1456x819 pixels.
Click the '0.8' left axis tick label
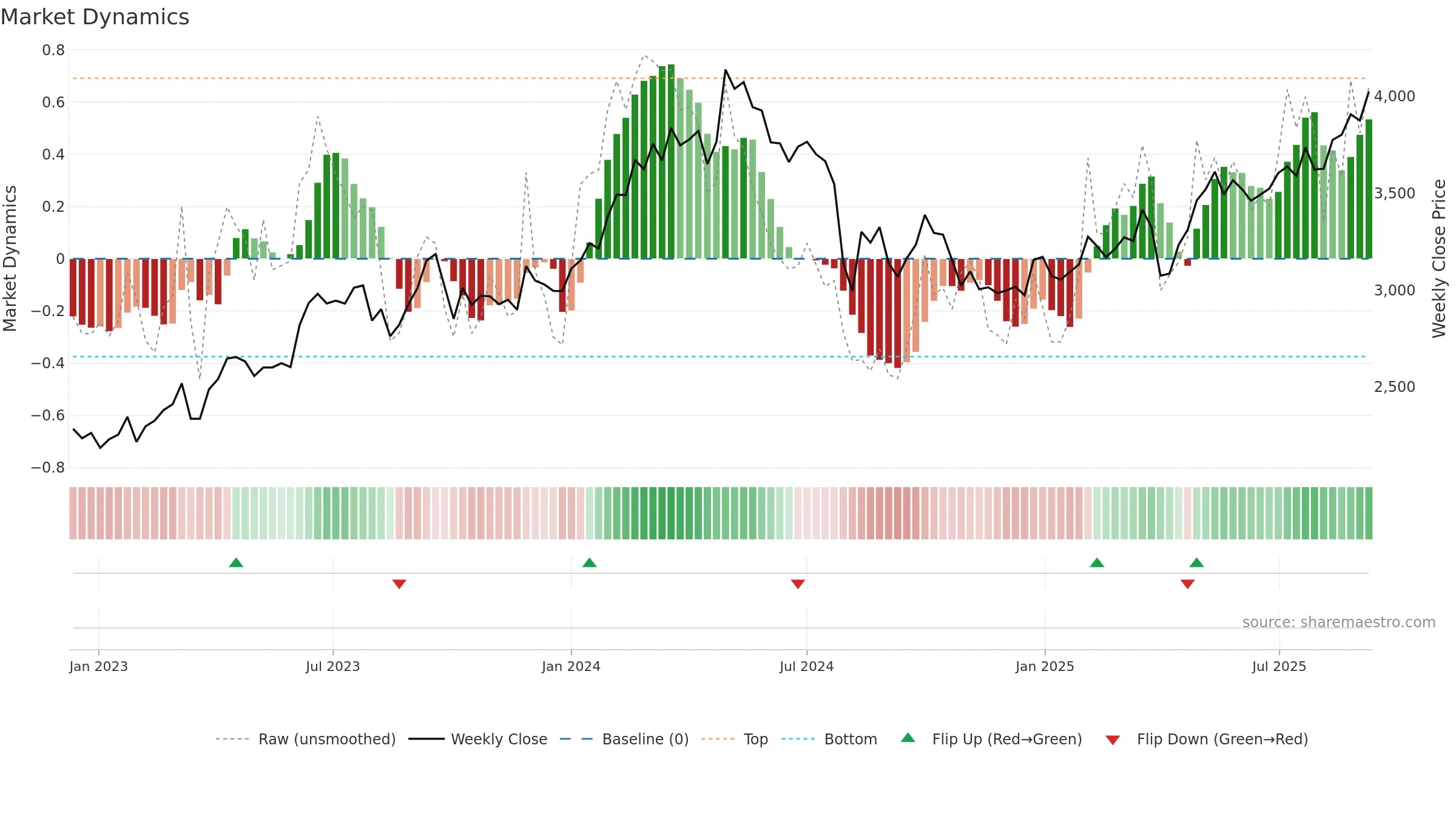53,50
